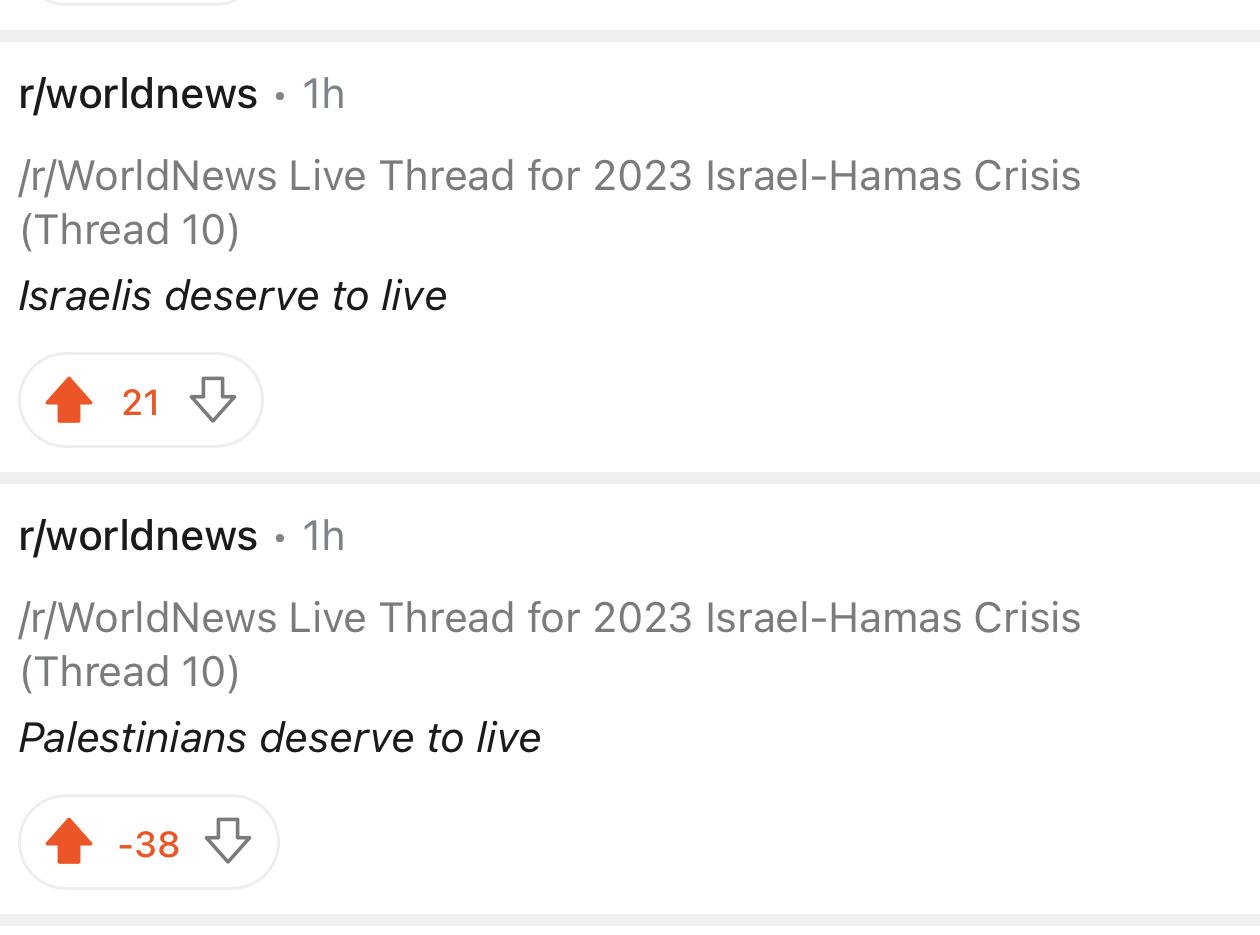1260x935 pixels.
Task: Open the comment text "Palestinians deserve to live"
Action: (x=279, y=738)
